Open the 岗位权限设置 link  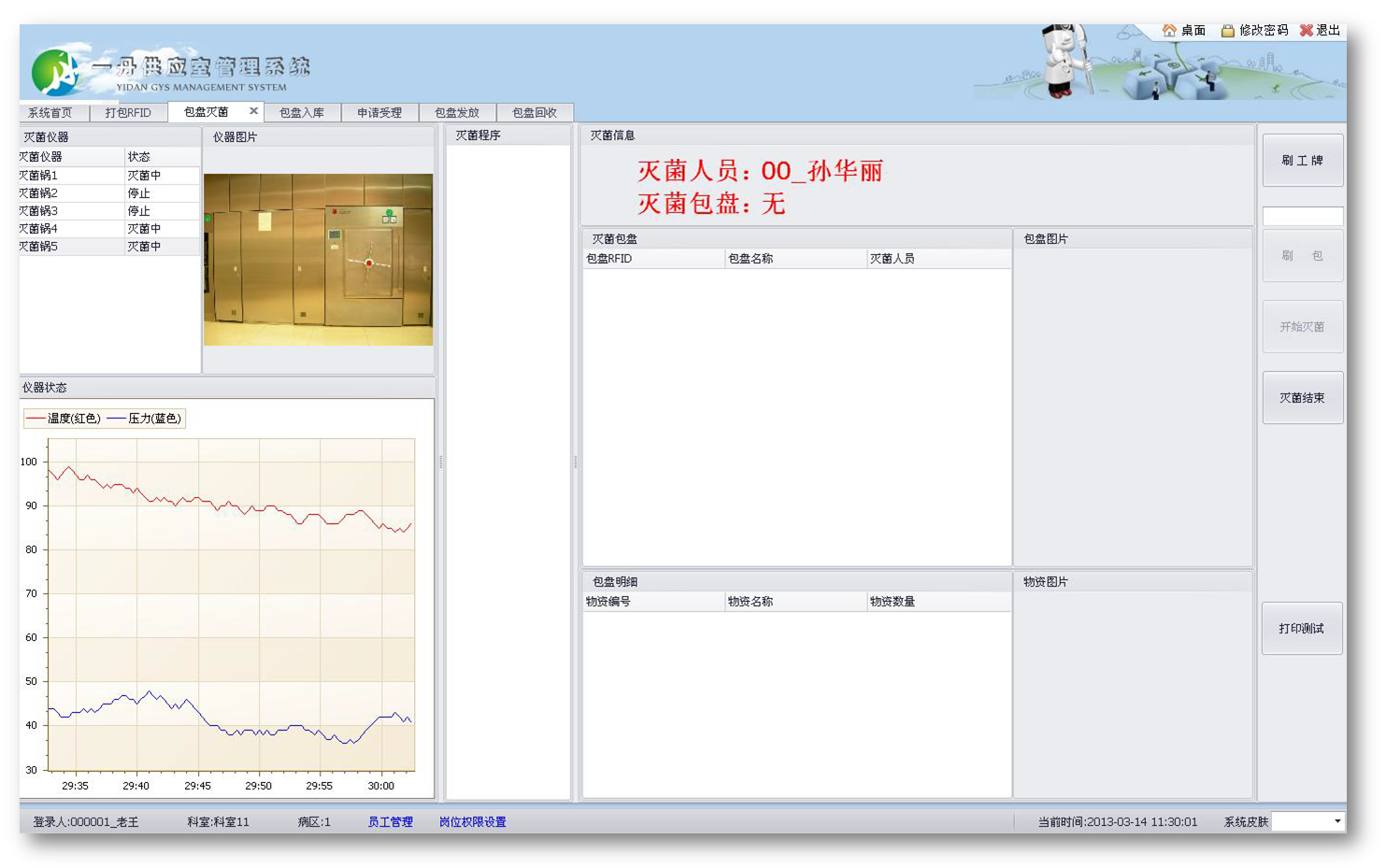(x=473, y=822)
